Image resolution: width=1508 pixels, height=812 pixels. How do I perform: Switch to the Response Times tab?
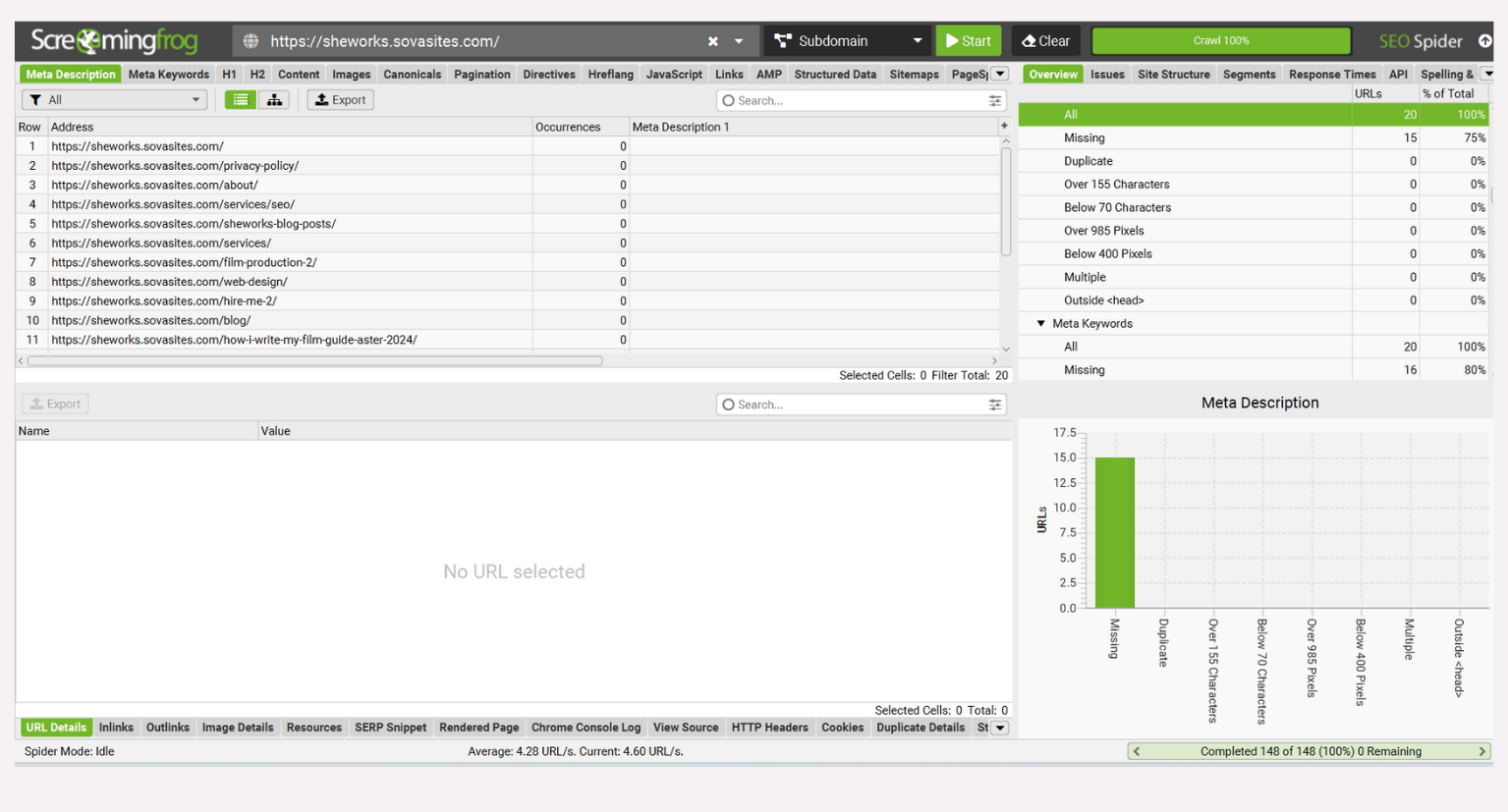[1332, 75]
